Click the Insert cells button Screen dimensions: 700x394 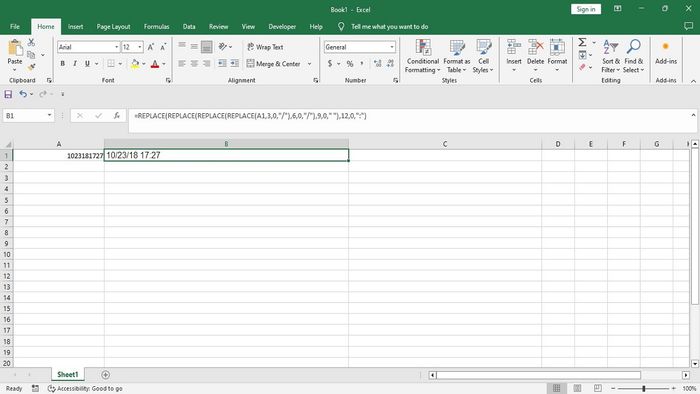[514, 56]
